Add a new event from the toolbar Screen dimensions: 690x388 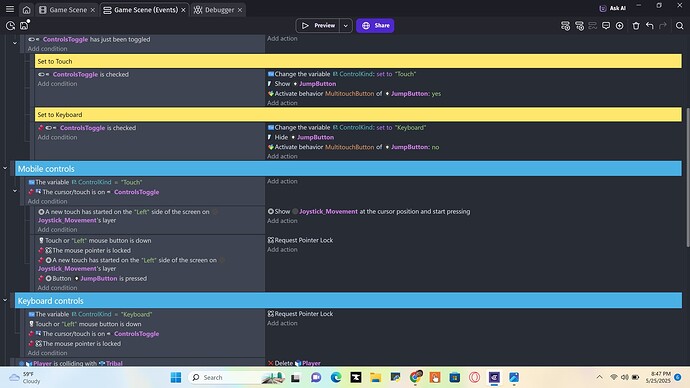(565, 26)
